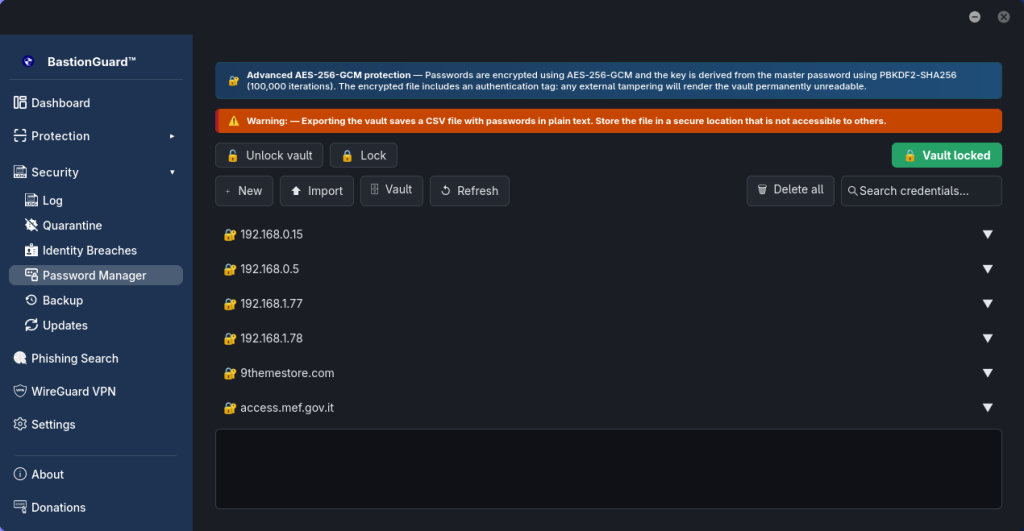The height and width of the screenshot is (531, 1024).
Task: Click the Phishing Search icon
Action: pos(20,358)
